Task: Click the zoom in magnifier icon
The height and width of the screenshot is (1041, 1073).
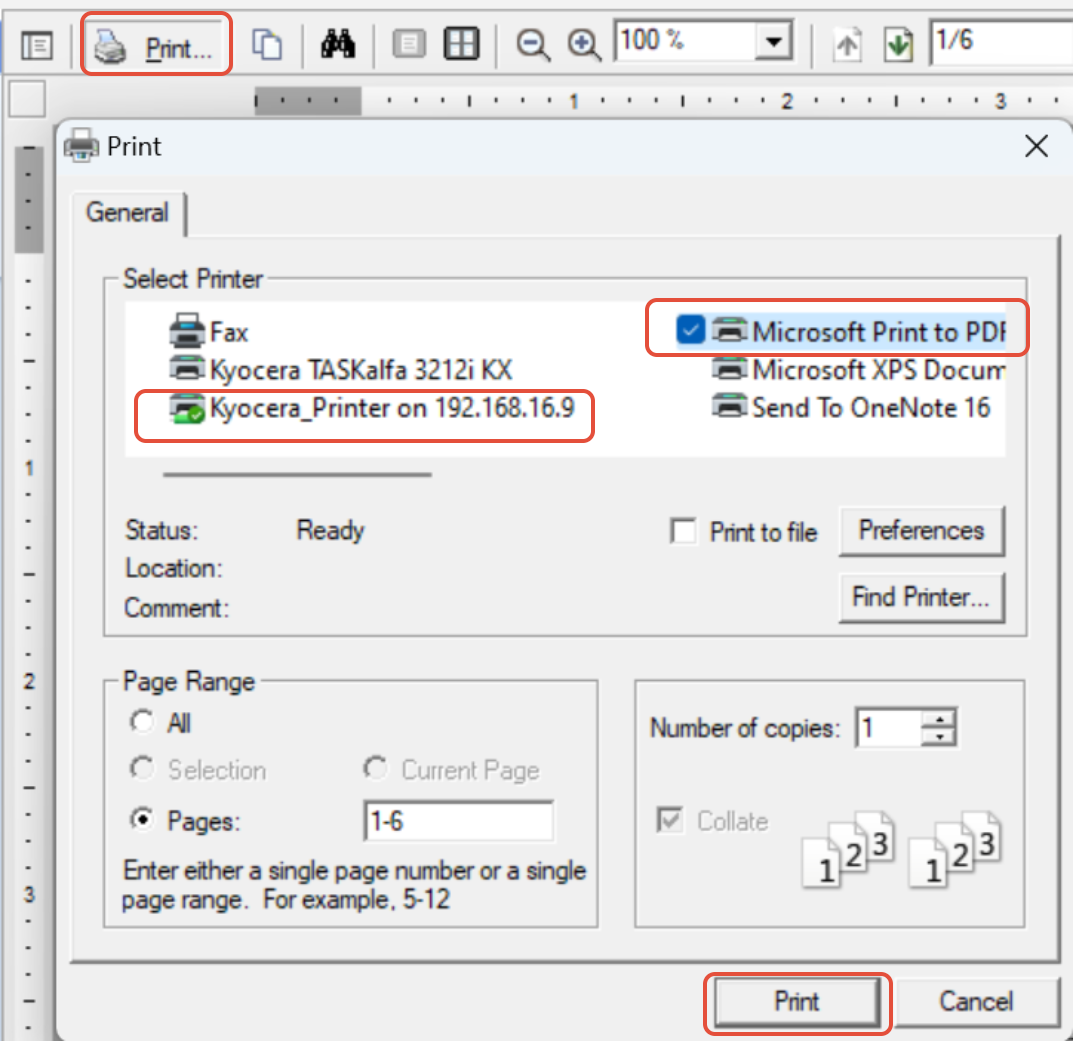Action: click(x=584, y=45)
